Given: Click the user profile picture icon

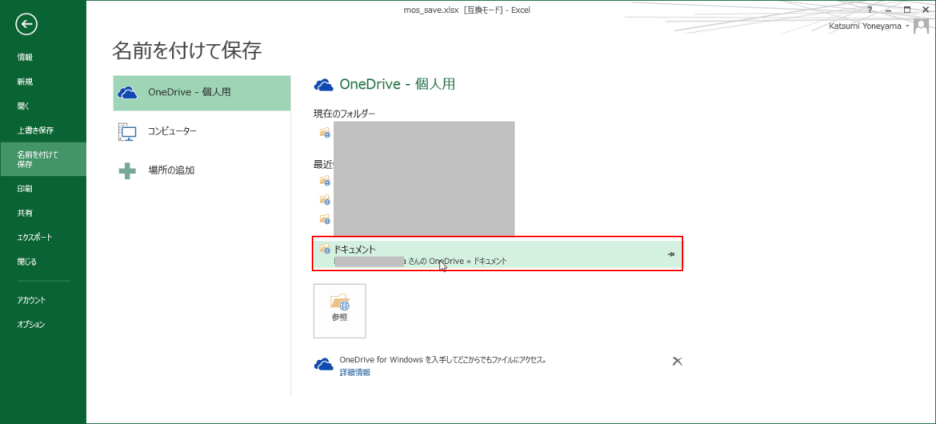Looking at the screenshot, I should click(x=922, y=26).
